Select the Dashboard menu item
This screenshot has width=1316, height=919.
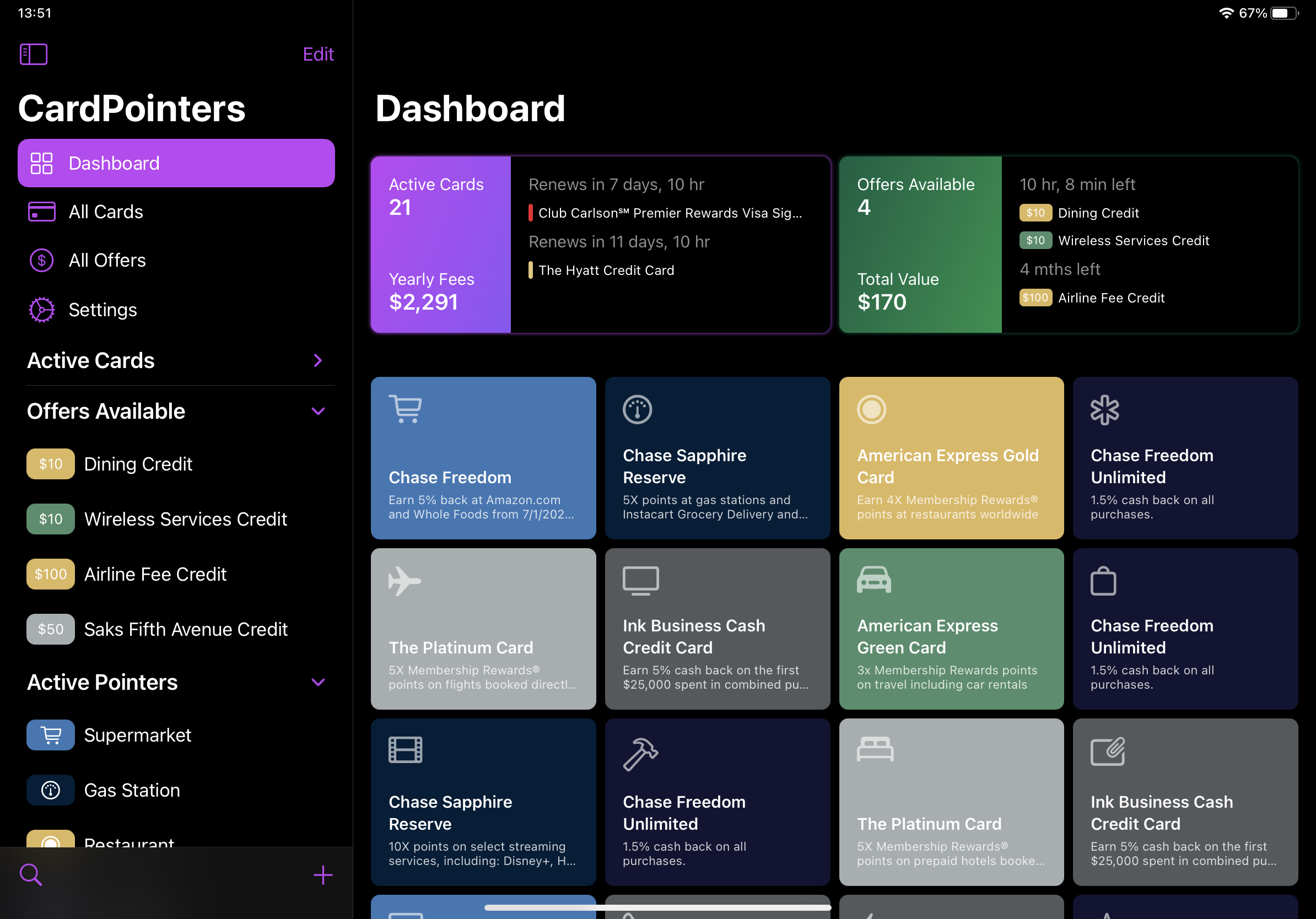click(176, 163)
